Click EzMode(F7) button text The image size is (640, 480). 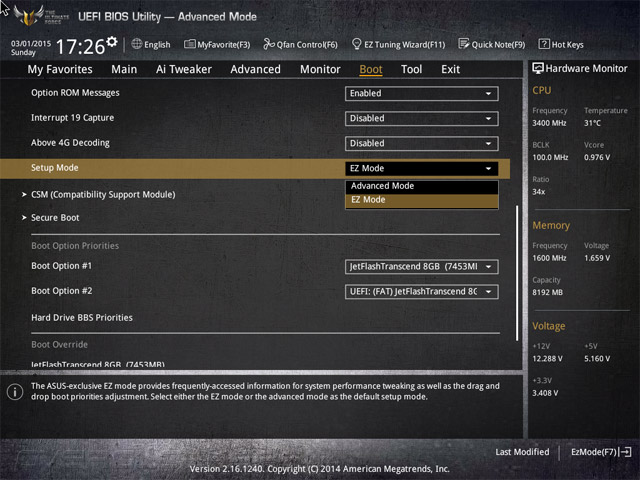(x=594, y=452)
